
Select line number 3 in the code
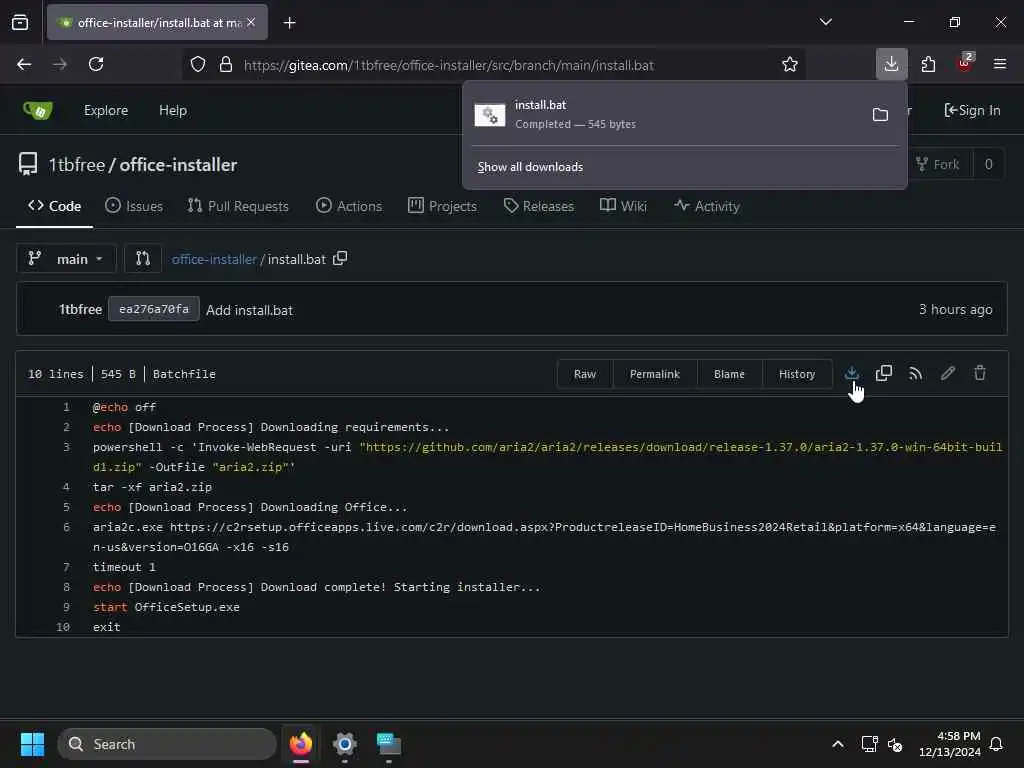click(66, 447)
